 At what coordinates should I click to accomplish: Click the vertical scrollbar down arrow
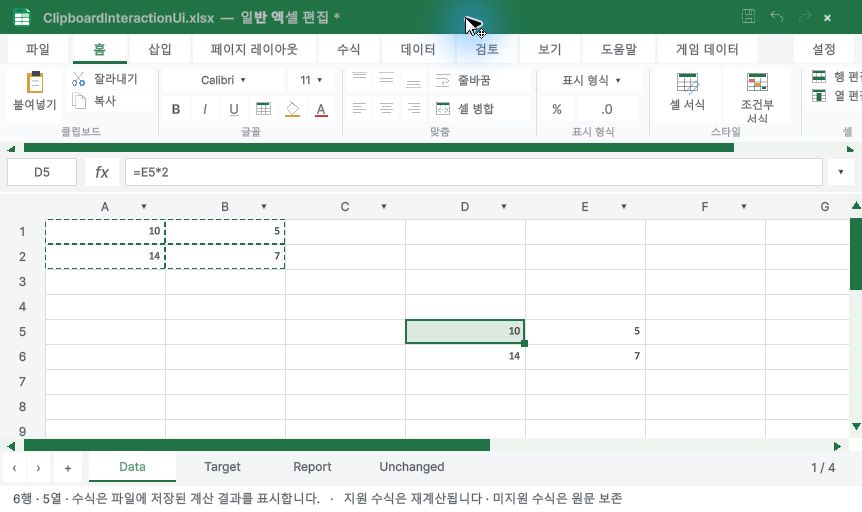click(x=856, y=426)
